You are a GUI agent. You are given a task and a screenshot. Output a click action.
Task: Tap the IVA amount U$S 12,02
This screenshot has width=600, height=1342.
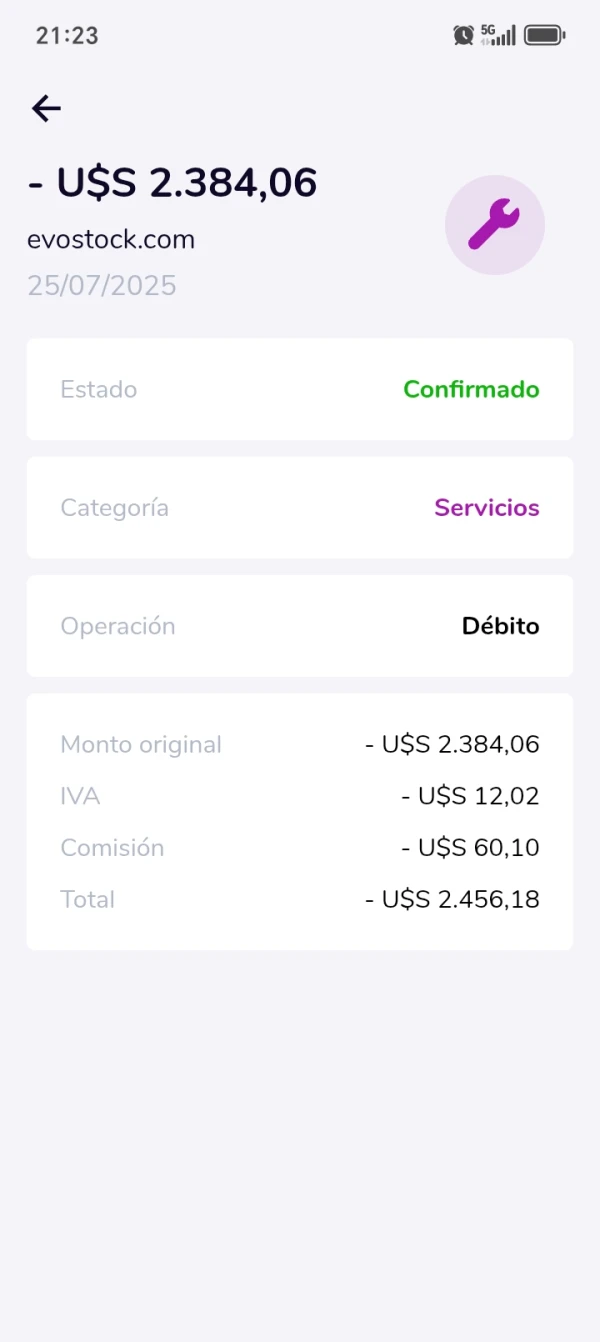tap(470, 796)
